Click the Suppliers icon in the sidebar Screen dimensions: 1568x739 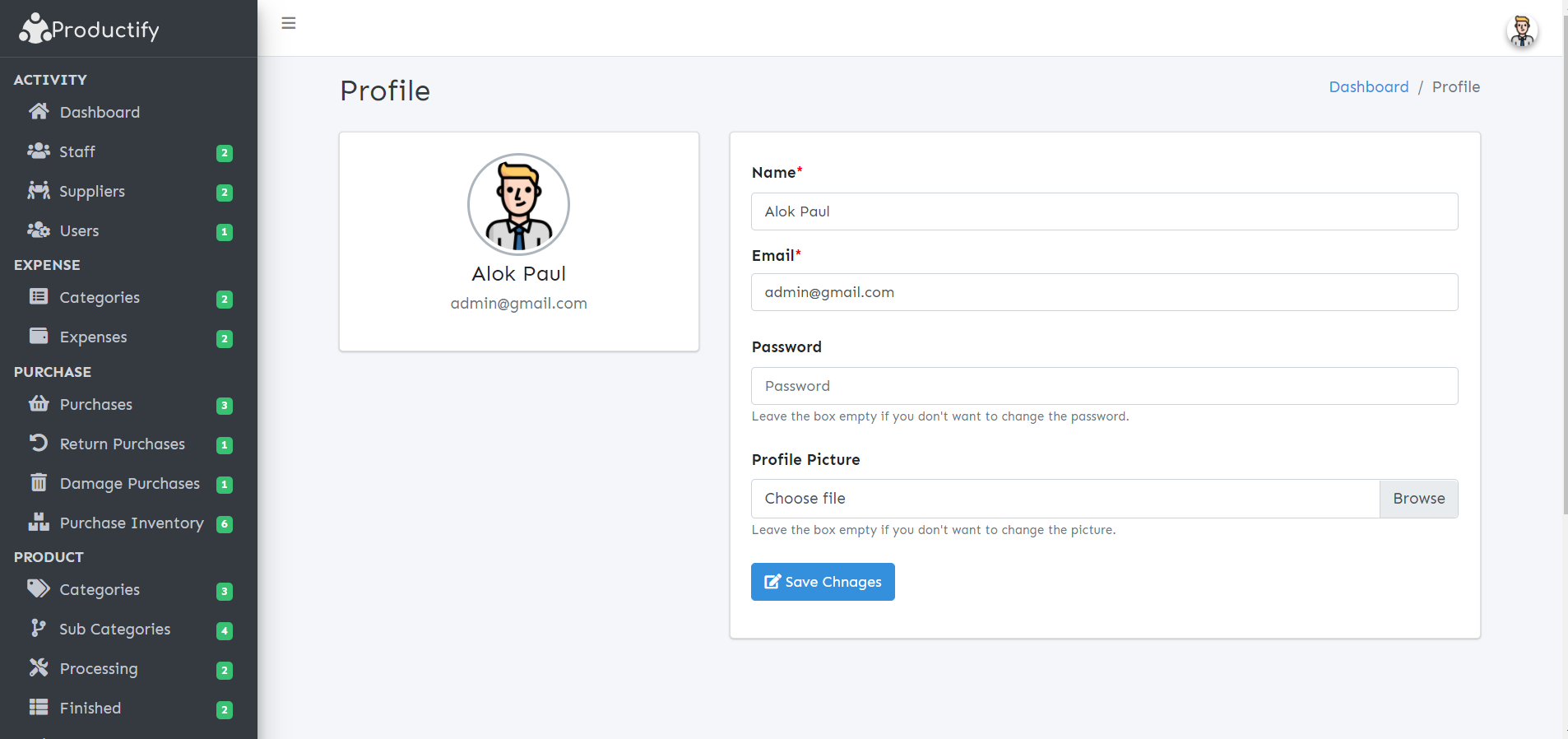point(39,191)
